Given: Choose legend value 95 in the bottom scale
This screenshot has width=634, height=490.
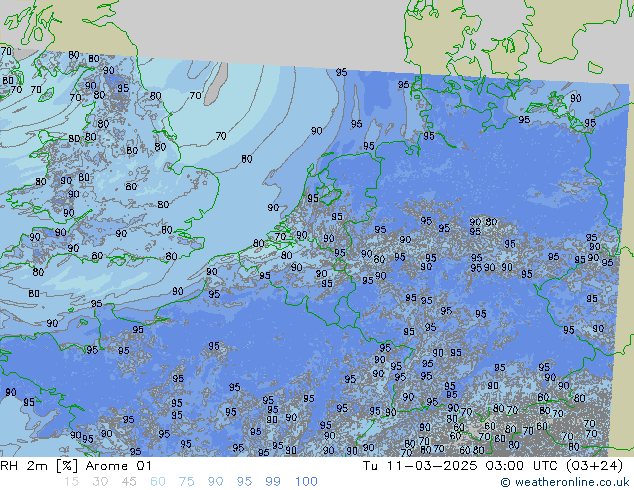Looking at the screenshot, I should coord(244,482).
